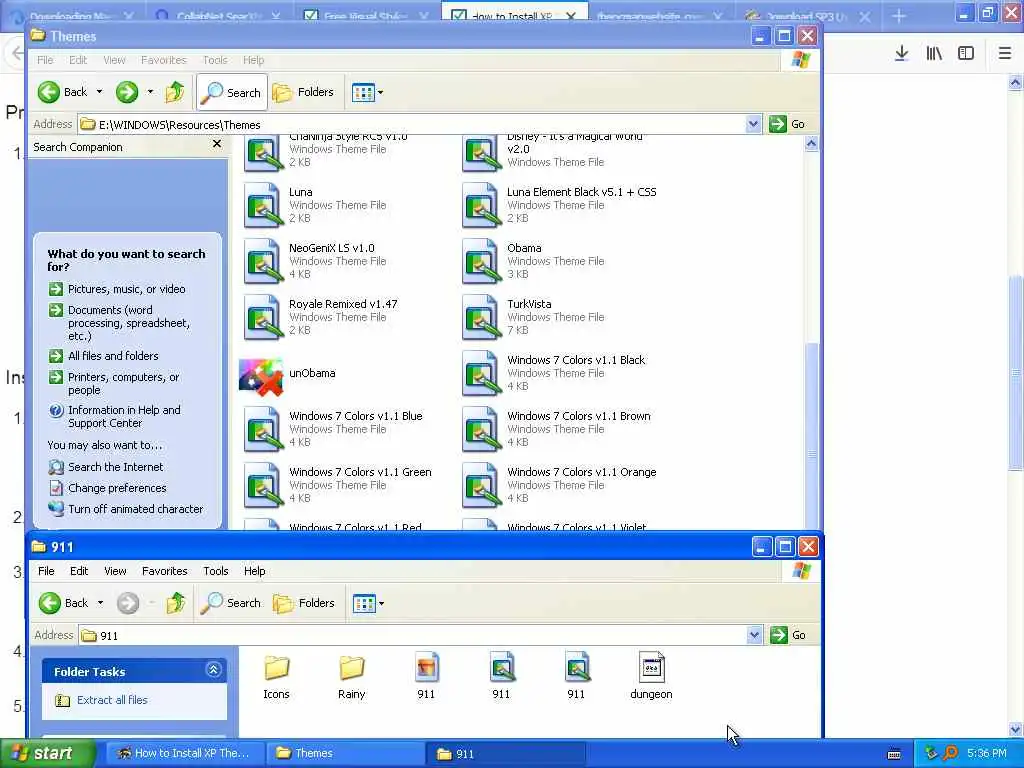Click Go button in 911 window

788,635
